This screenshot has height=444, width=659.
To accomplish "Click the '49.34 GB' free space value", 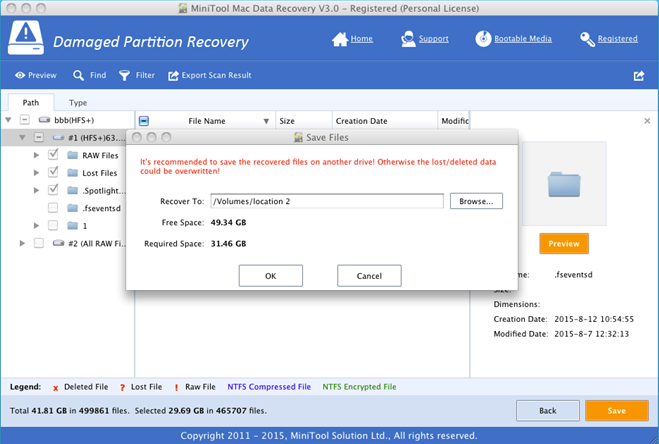I will tap(228, 222).
